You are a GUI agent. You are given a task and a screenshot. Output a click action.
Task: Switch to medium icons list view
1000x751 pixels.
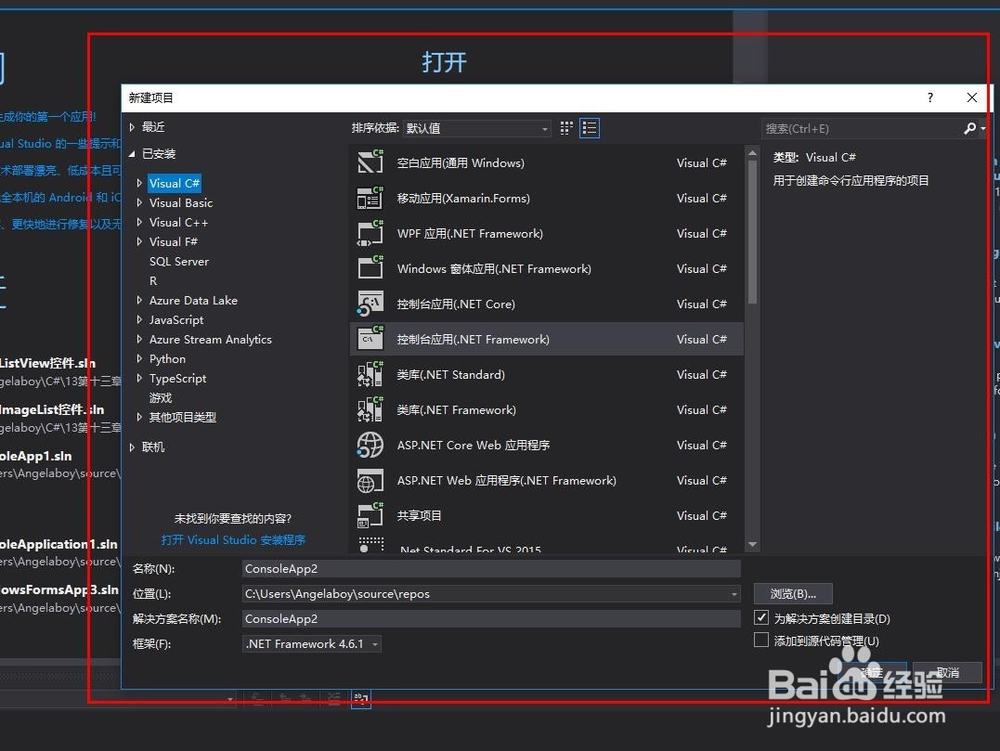(589, 128)
